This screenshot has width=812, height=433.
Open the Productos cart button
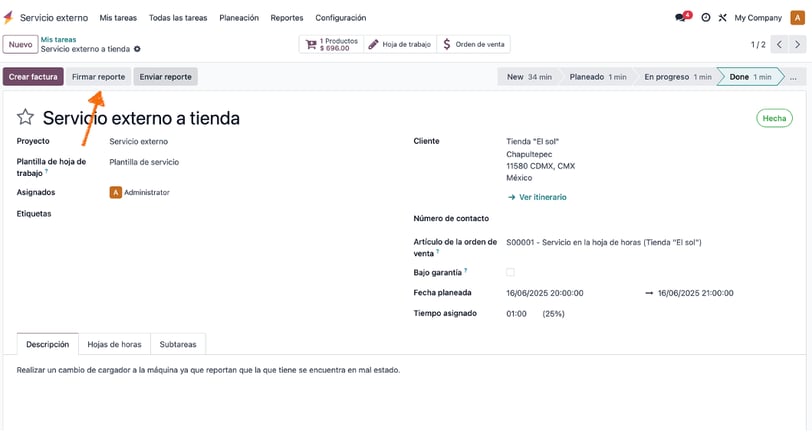331,45
